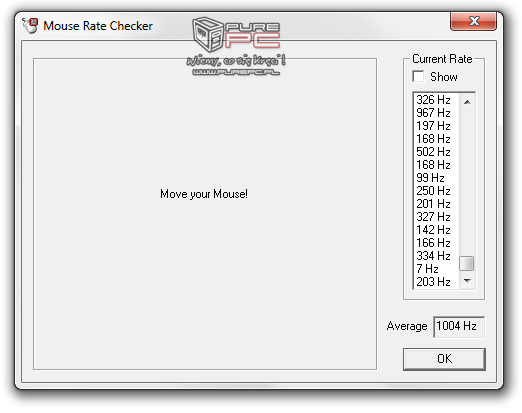This screenshot has height=413, width=522.
Task: Select the 334 Hz list entry
Action: click(436, 256)
